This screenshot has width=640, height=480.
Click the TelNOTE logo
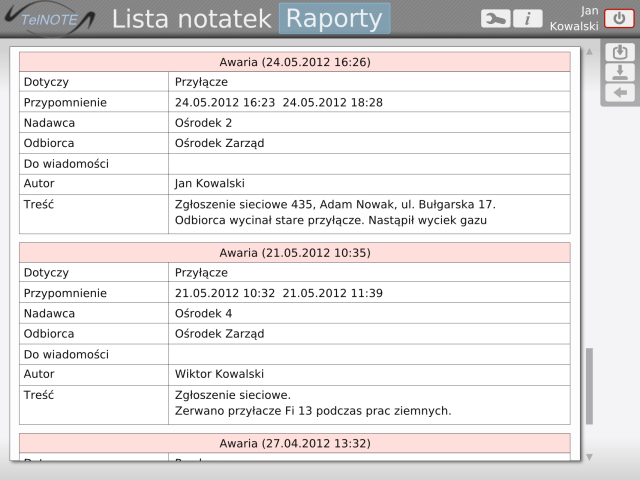click(x=50, y=19)
